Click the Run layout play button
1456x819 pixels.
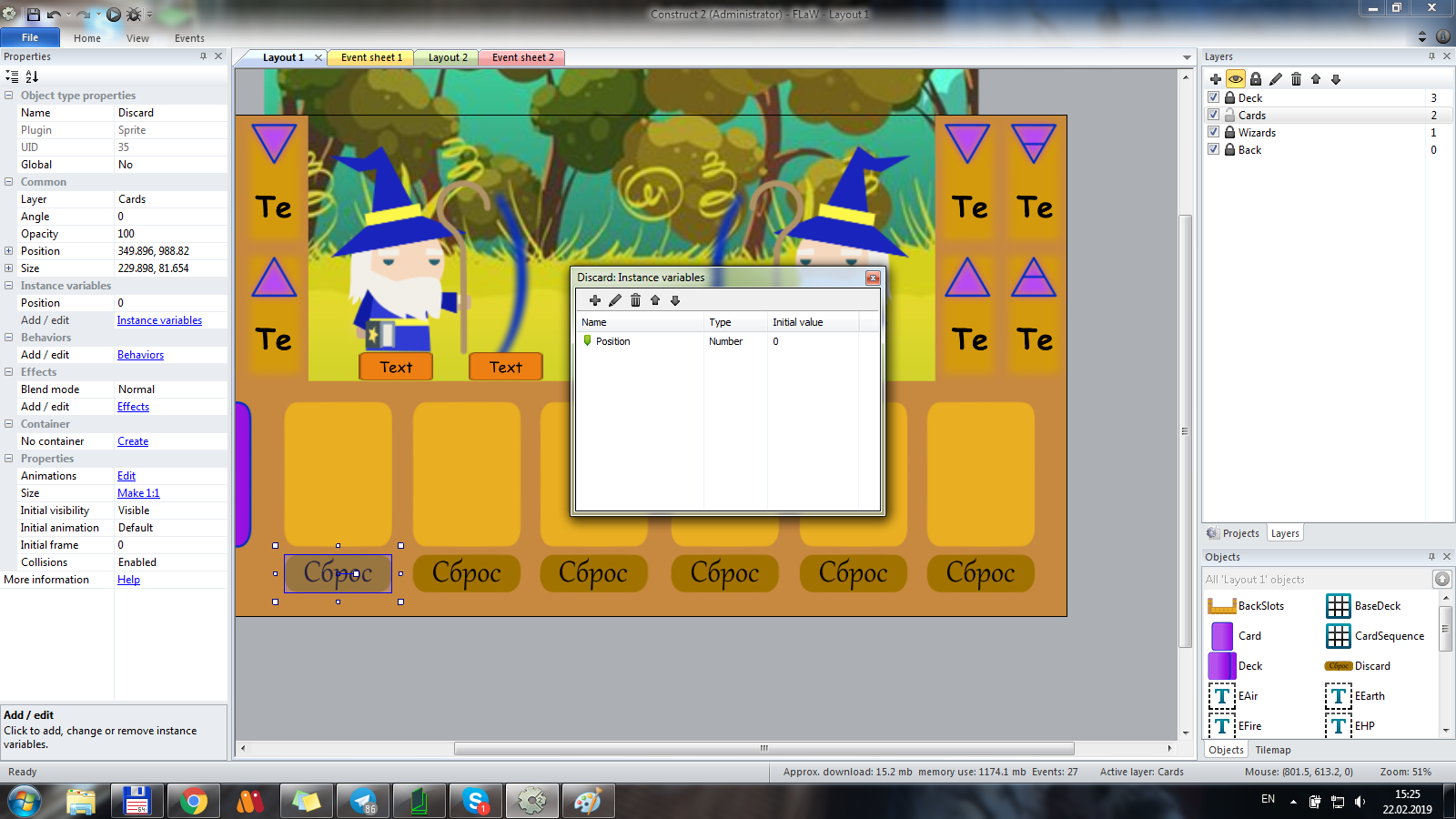point(114,15)
